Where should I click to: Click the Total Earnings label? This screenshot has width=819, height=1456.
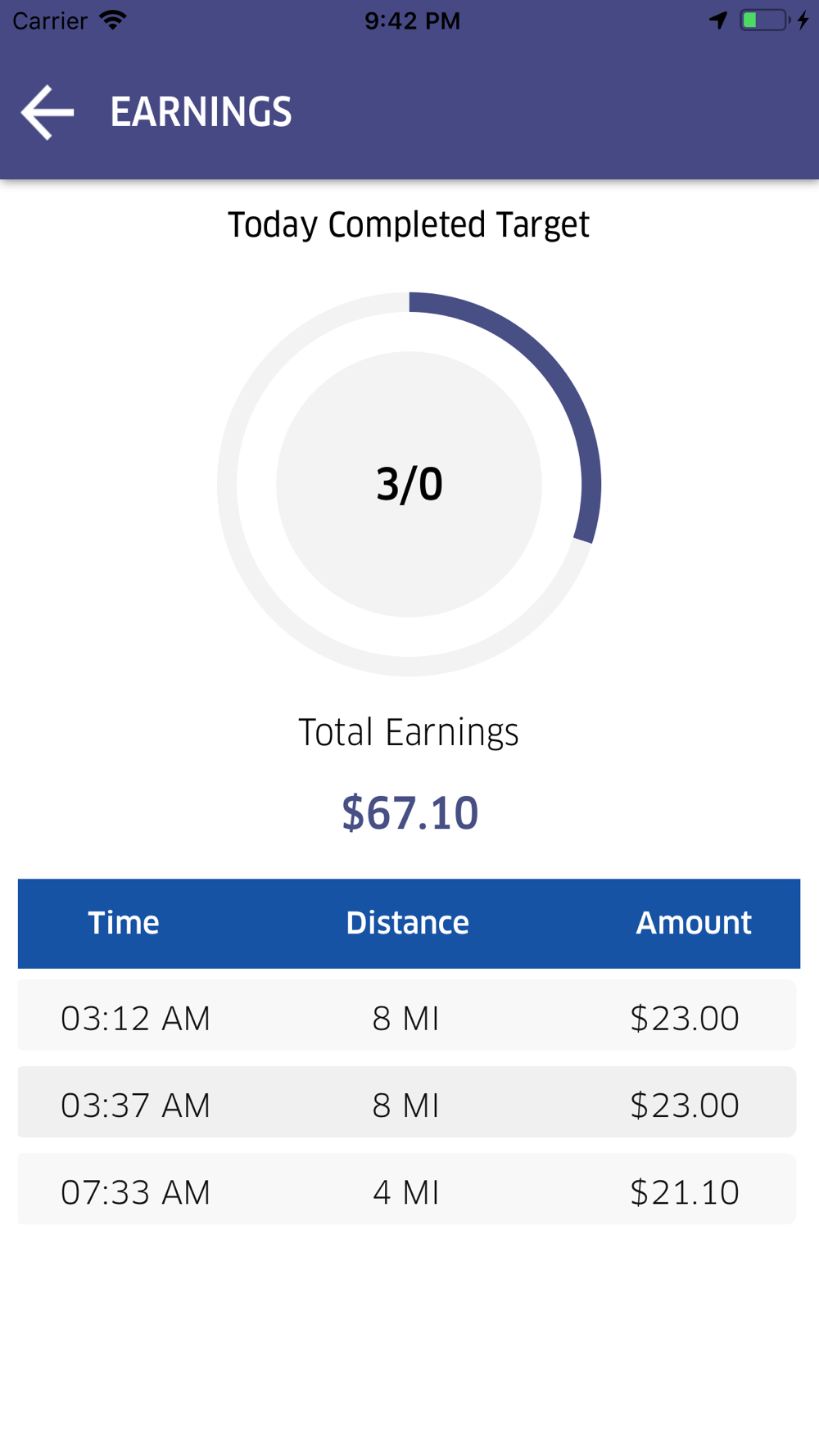409,732
